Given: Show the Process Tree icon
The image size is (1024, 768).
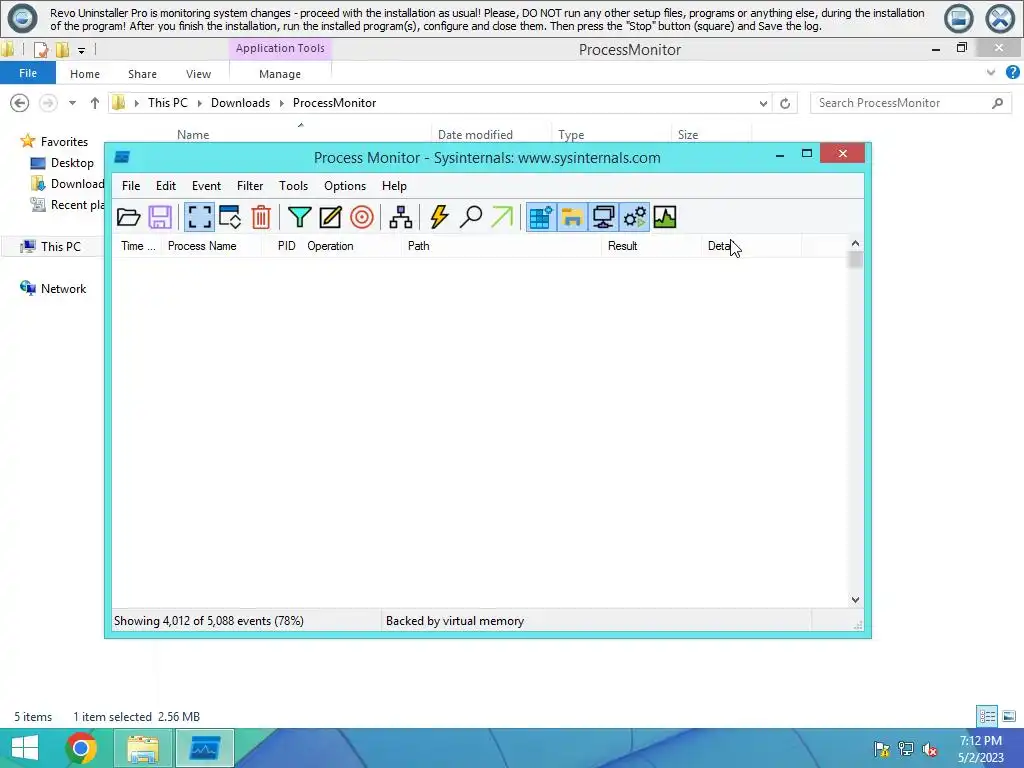Looking at the screenshot, I should pyautogui.click(x=400, y=217).
